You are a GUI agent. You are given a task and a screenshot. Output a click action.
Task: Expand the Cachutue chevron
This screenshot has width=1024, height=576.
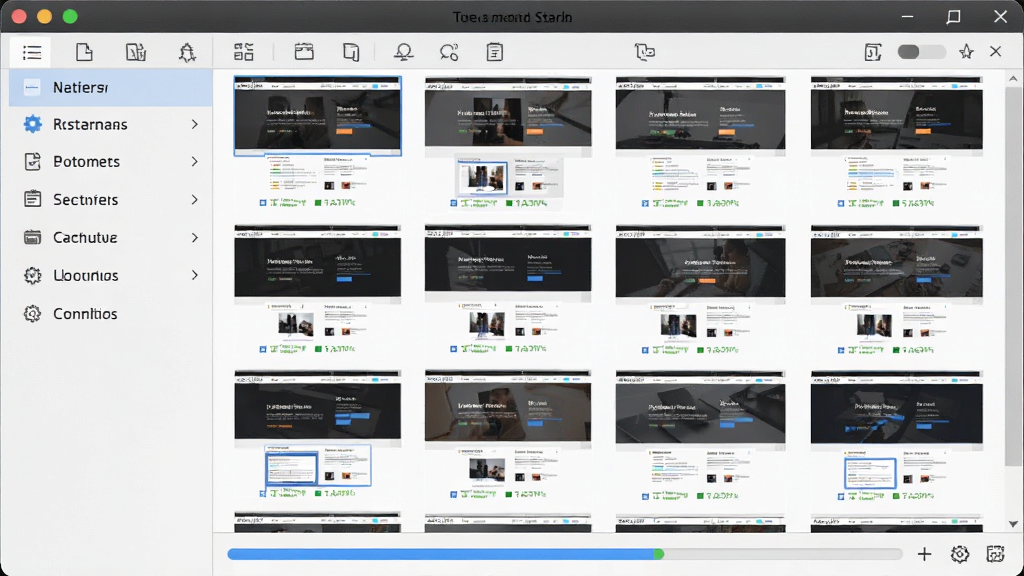pos(195,238)
